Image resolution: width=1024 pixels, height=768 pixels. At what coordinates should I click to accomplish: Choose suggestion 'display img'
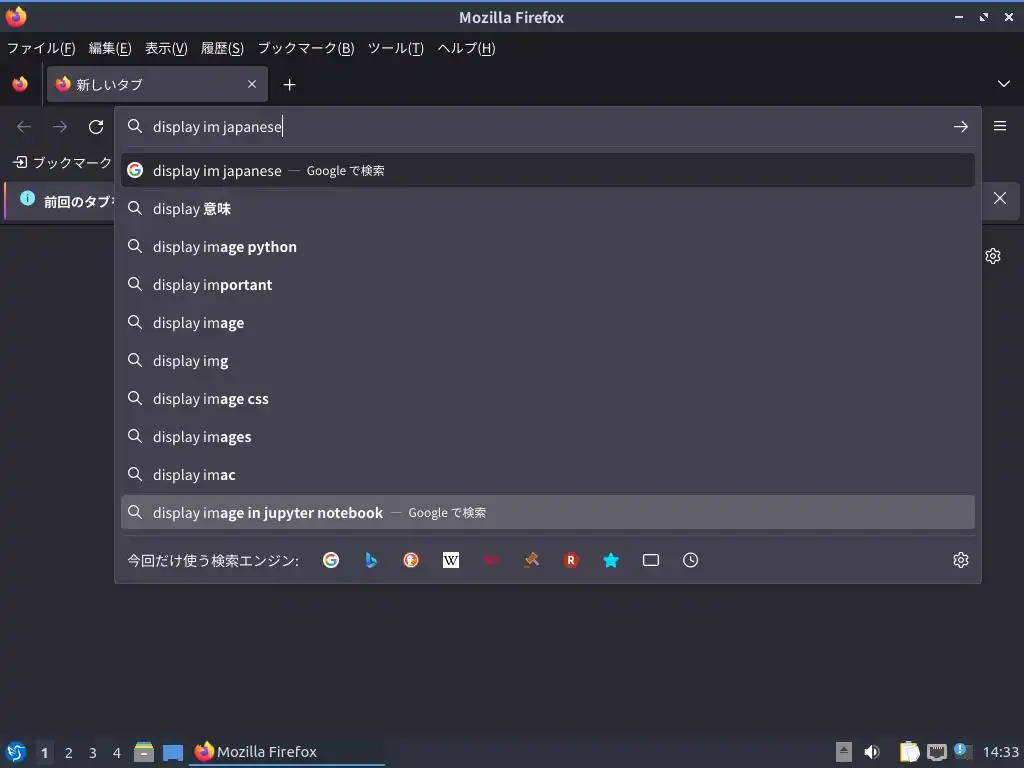547,360
